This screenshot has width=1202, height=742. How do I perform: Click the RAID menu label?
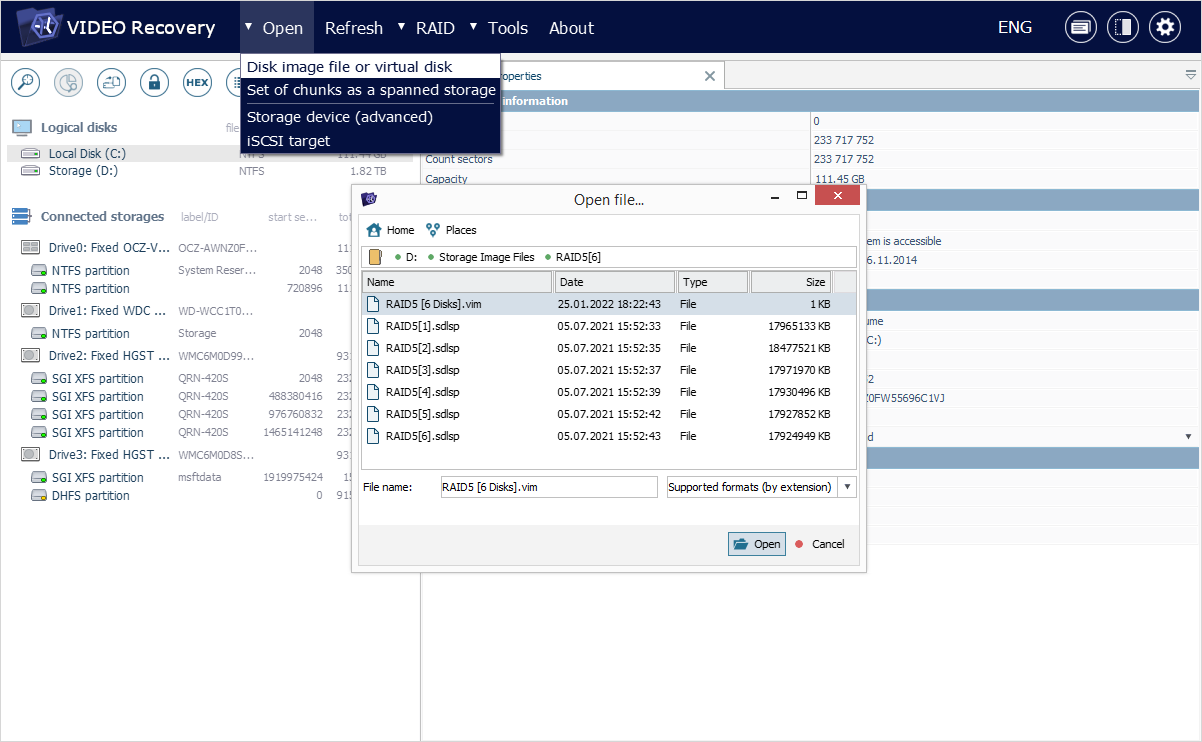[x=435, y=28]
